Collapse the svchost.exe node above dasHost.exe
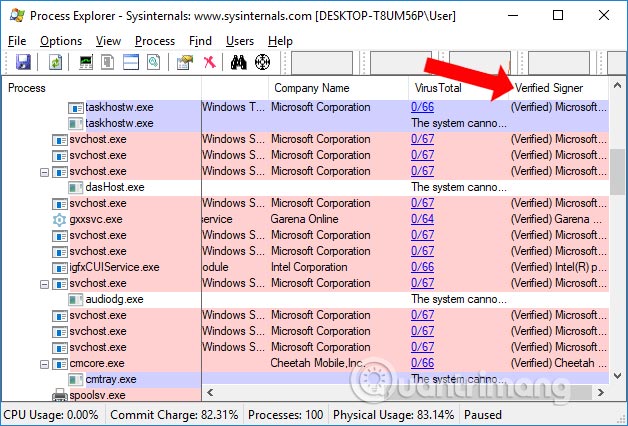Image resolution: width=628 pixels, height=426 pixels. tap(44, 172)
